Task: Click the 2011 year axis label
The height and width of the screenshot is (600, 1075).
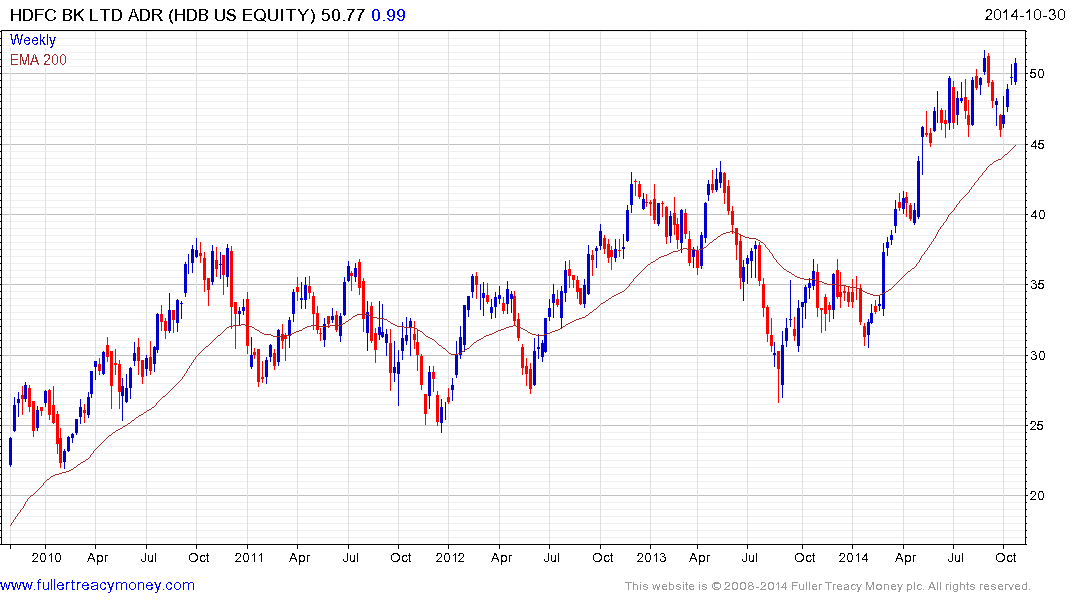Action: click(x=249, y=557)
